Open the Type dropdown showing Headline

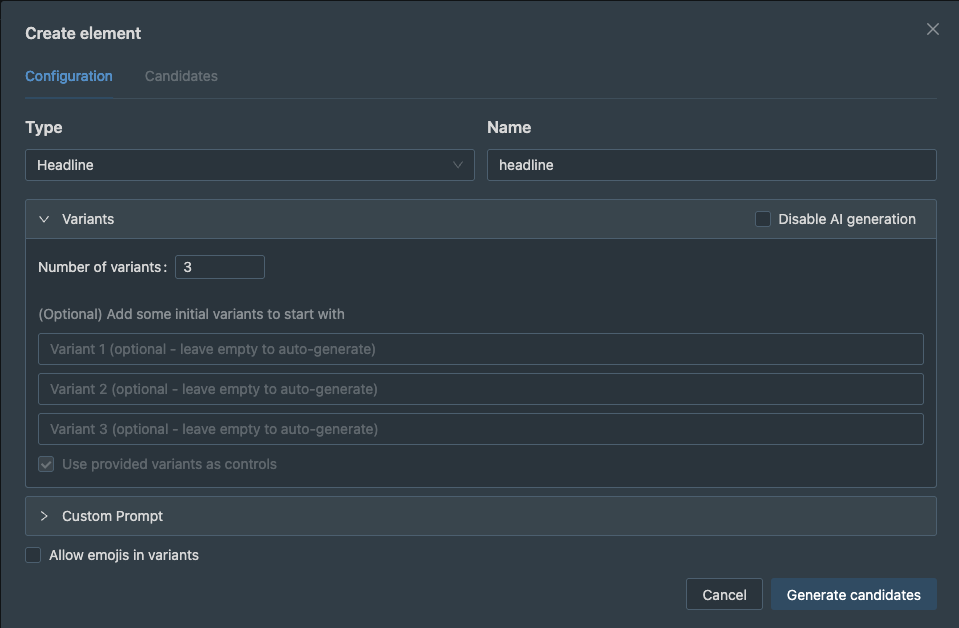pyautogui.click(x=240, y=165)
